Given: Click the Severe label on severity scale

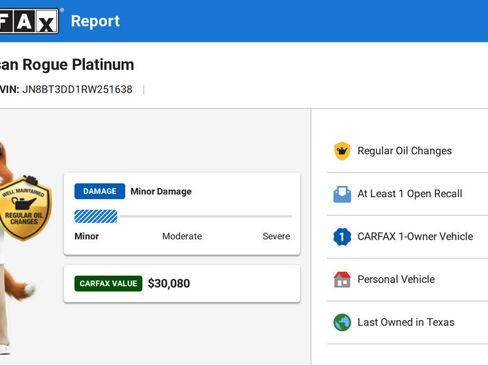Looking at the screenshot, I should point(276,236).
